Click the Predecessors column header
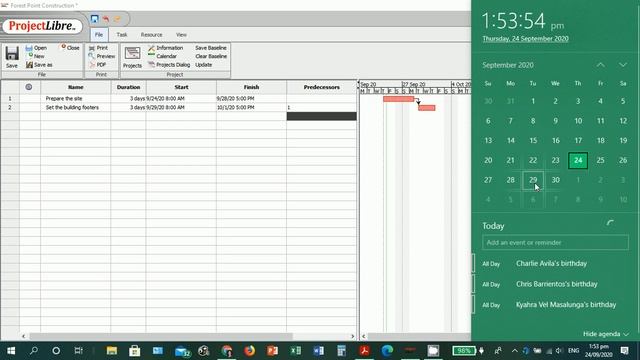640x360 pixels. coord(321,87)
